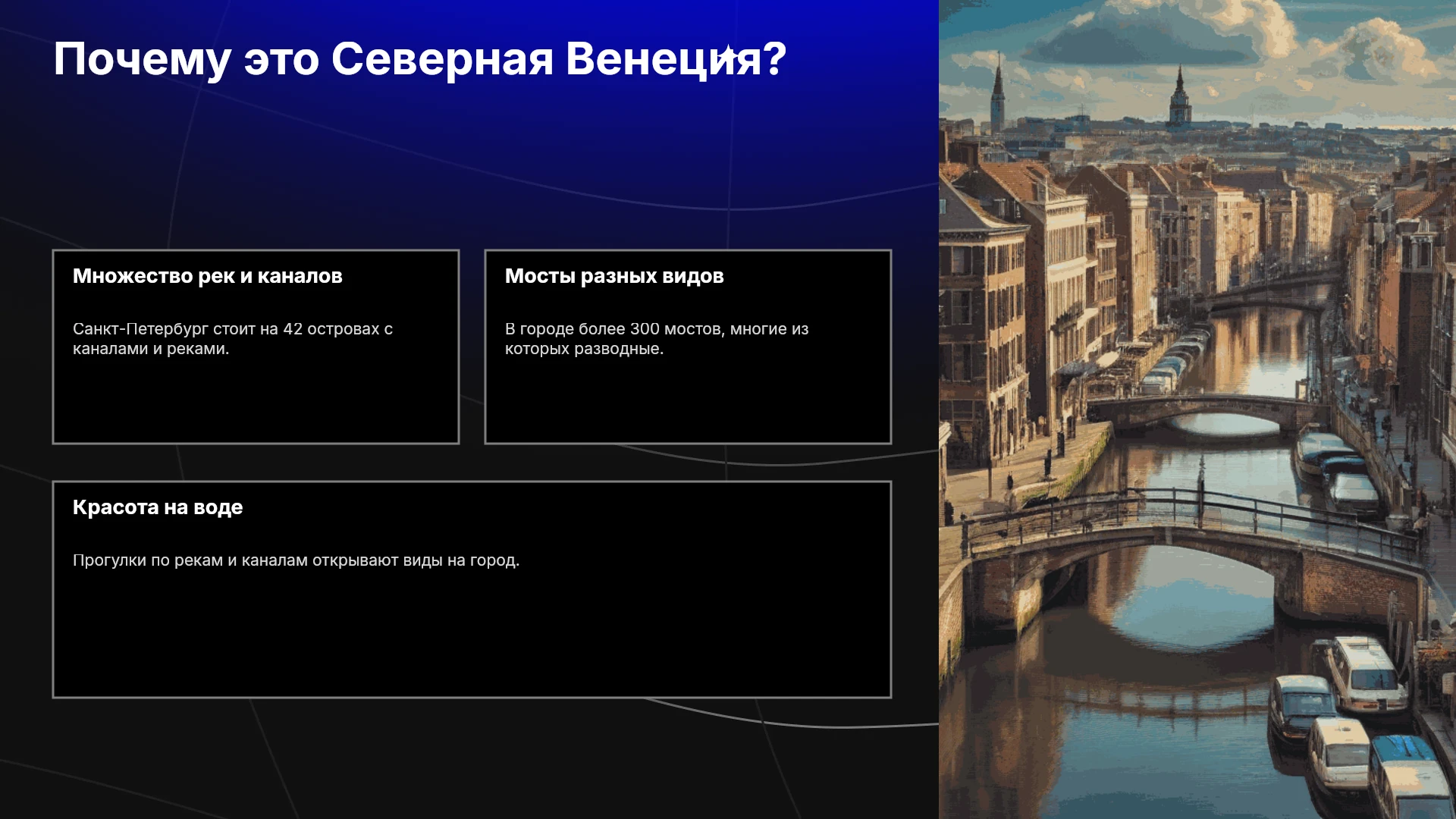Screen dimensions: 1456x819
Task: Click the 'Множество рек и каналов' heading
Action: click(x=208, y=276)
